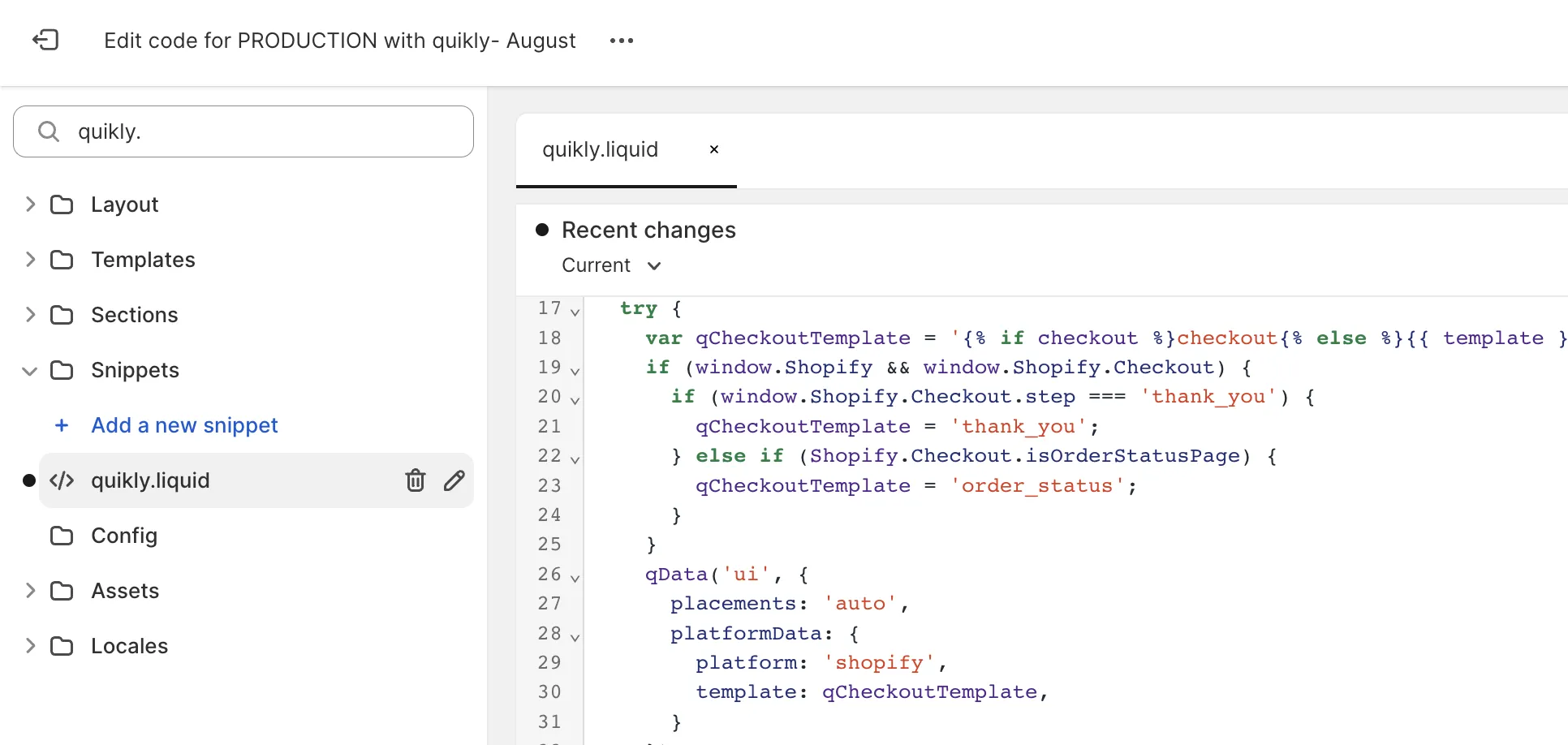Select the quikly.liquid tab
This screenshot has width=1568, height=745.
(x=601, y=149)
